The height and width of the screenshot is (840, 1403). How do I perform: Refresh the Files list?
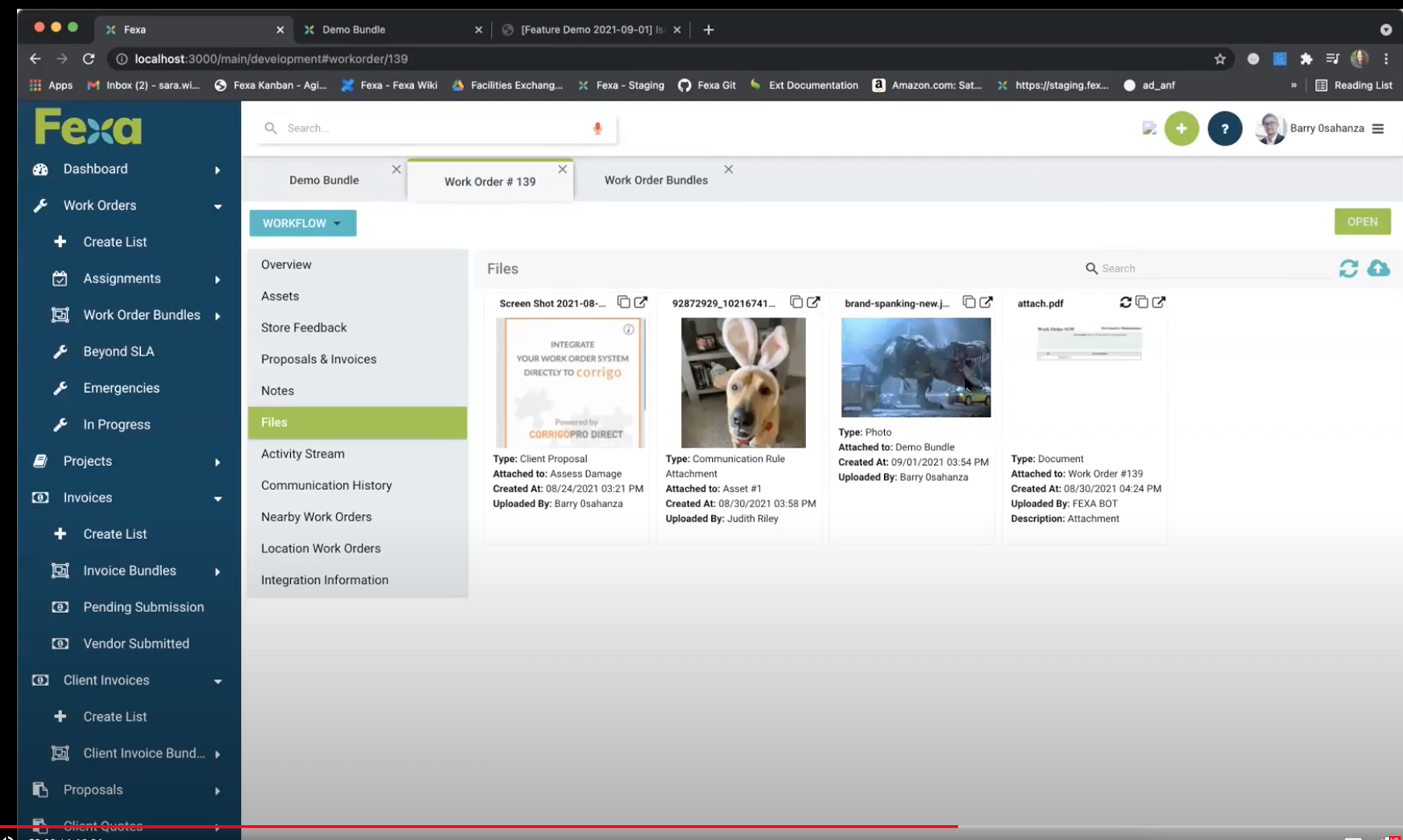click(x=1348, y=268)
